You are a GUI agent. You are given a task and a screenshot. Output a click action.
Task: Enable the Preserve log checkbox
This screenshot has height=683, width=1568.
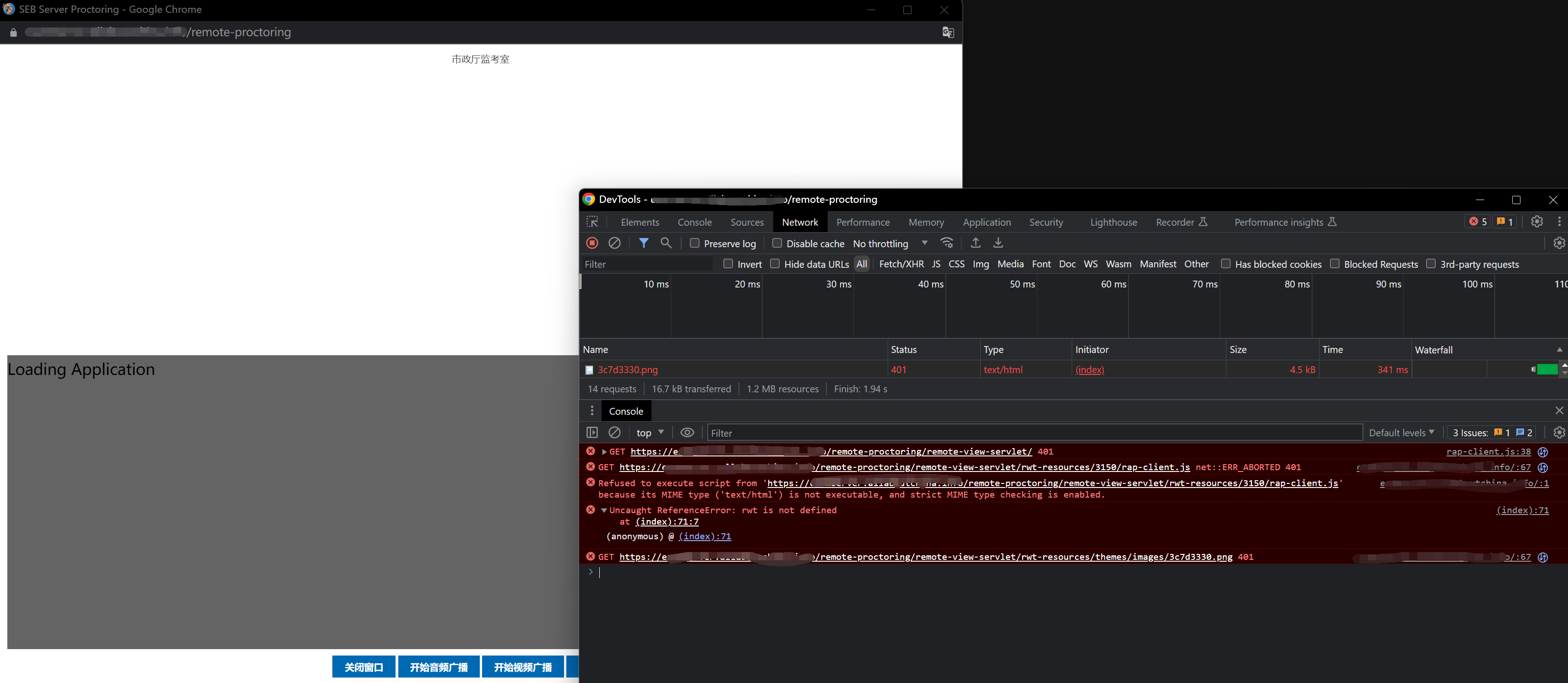(x=694, y=243)
